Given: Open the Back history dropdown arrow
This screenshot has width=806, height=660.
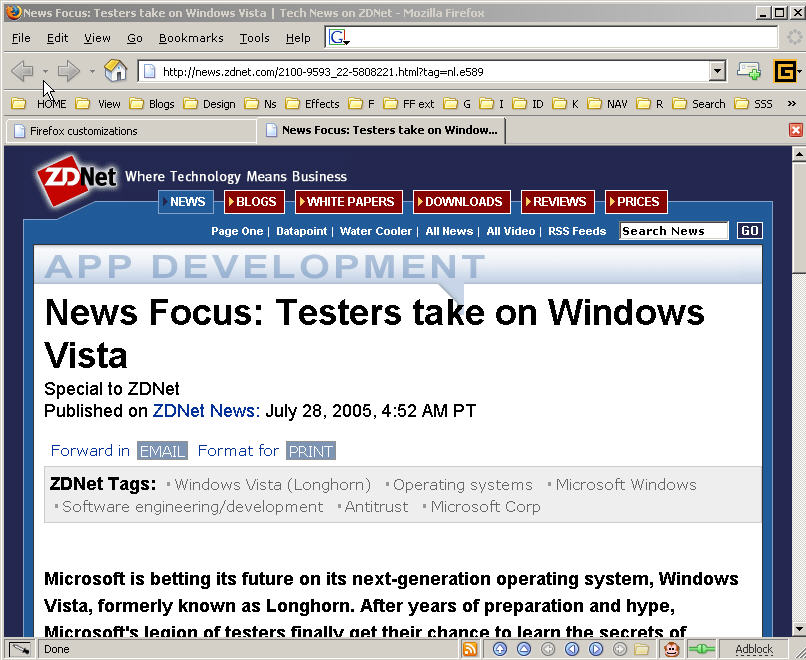Looking at the screenshot, I should [45, 71].
